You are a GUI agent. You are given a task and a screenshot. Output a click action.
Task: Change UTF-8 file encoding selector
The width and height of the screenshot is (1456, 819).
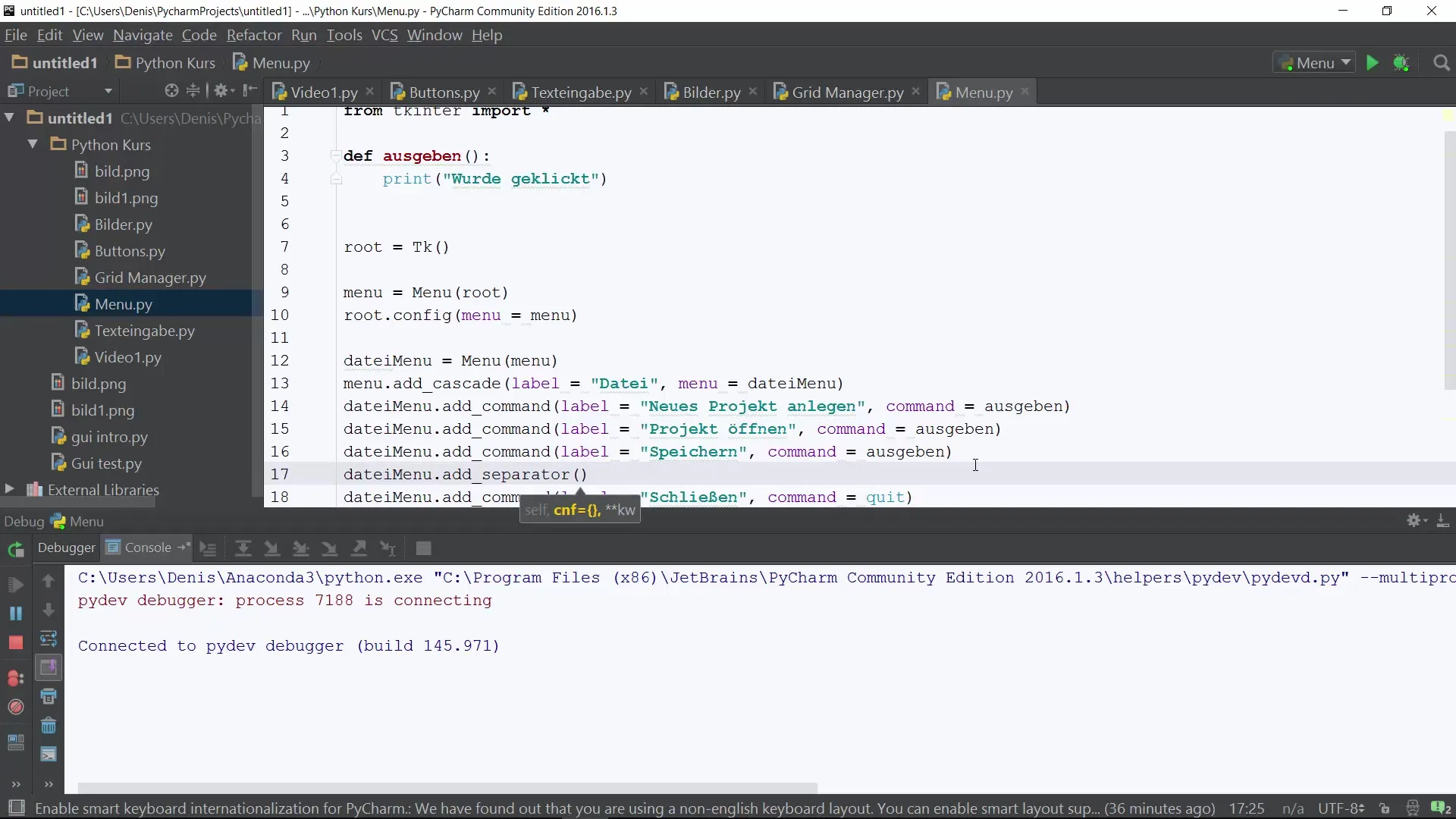[1341, 808]
